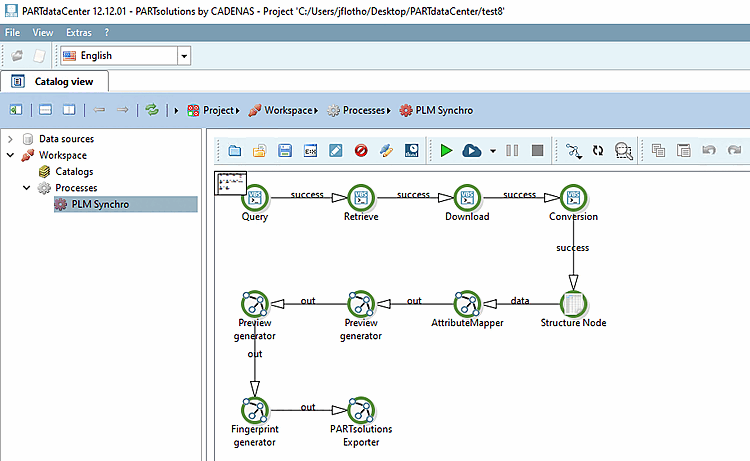Switch to vertical split layout icon
This screenshot has height=461, width=750.
[69, 110]
